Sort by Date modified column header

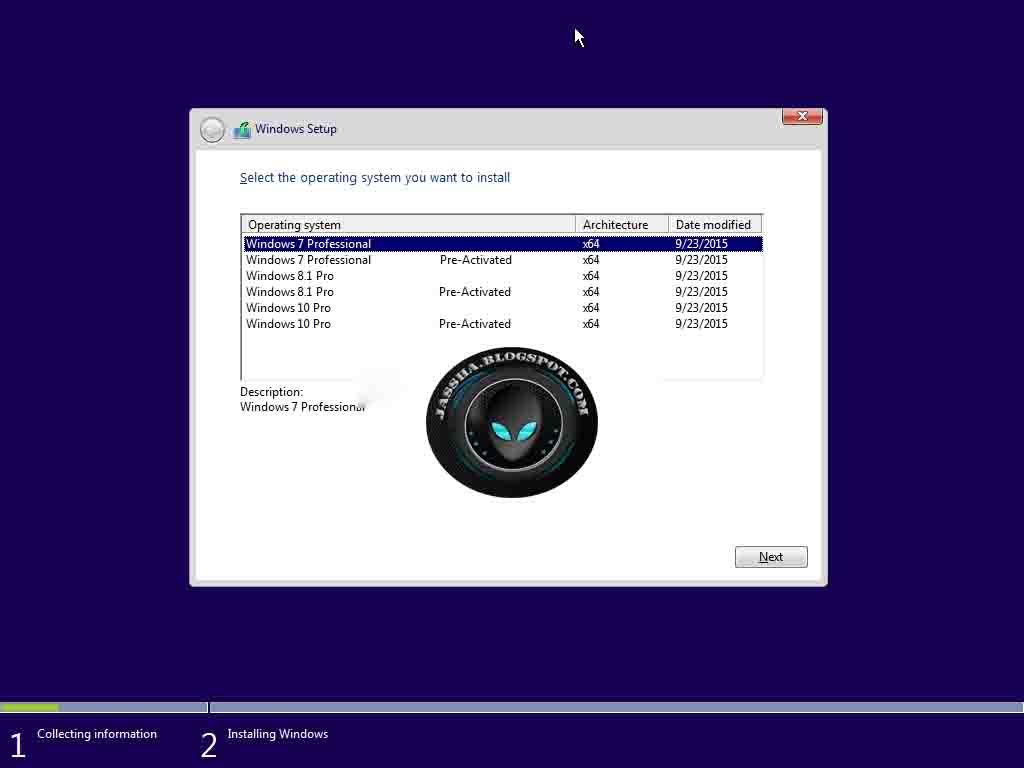(715, 225)
